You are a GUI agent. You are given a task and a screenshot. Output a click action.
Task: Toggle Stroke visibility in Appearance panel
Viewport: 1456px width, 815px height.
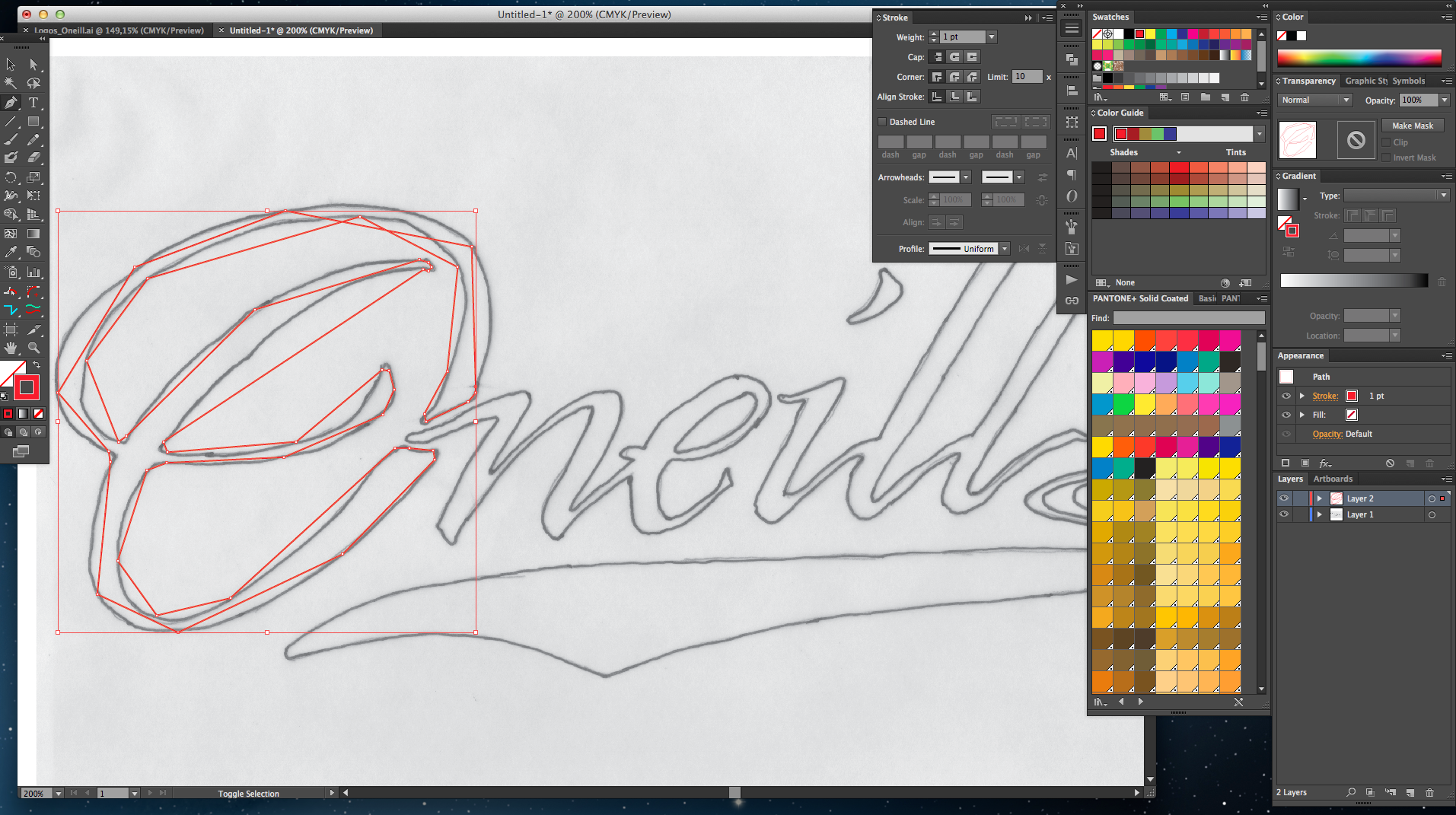(x=1286, y=396)
